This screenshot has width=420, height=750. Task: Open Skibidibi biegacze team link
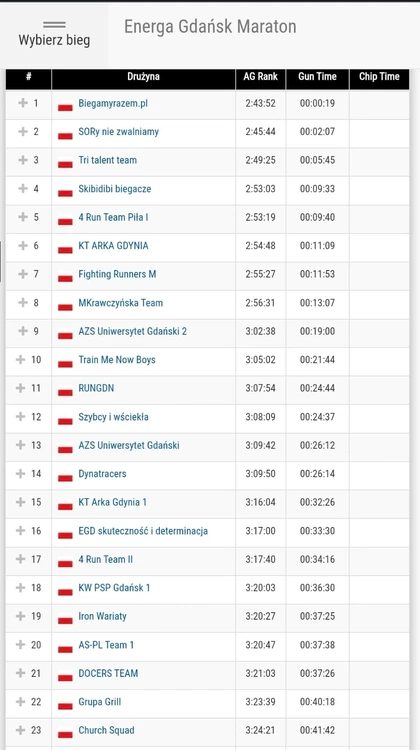pyautogui.click(x=115, y=188)
